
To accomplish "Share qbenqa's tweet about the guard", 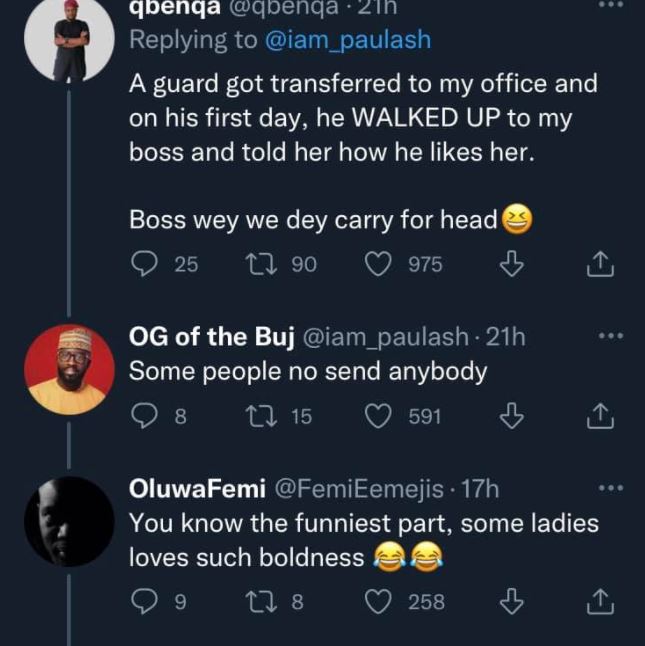I will [x=599, y=264].
